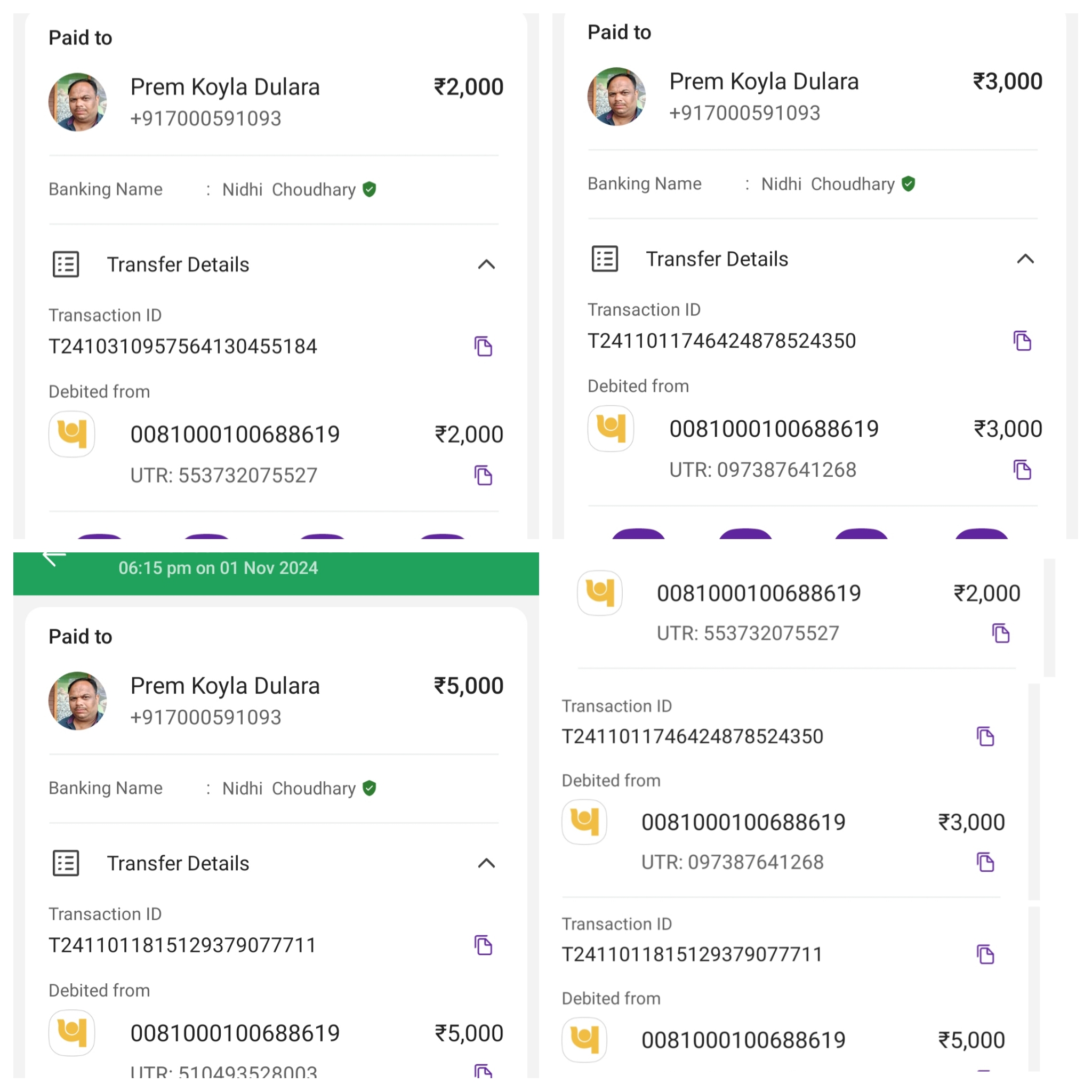Copy transaction ID in ₹3,000 receipt card
This screenshot has height=1092, width=1092.
(1023, 341)
